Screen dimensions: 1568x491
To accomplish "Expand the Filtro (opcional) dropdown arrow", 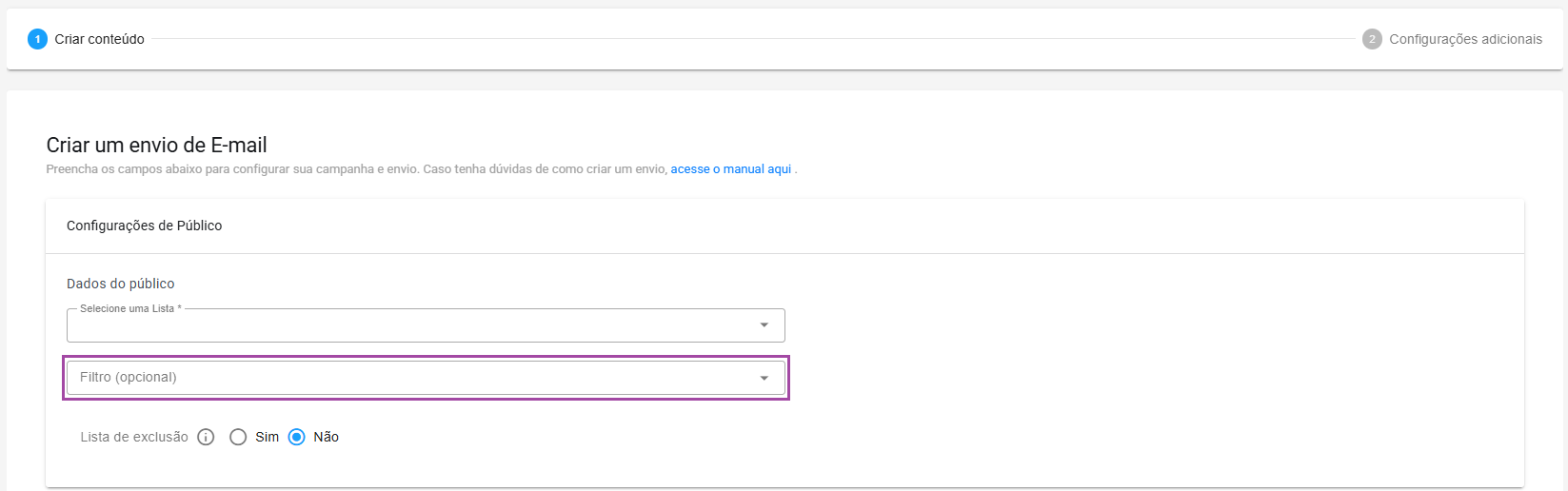I will [x=764, y=378].
